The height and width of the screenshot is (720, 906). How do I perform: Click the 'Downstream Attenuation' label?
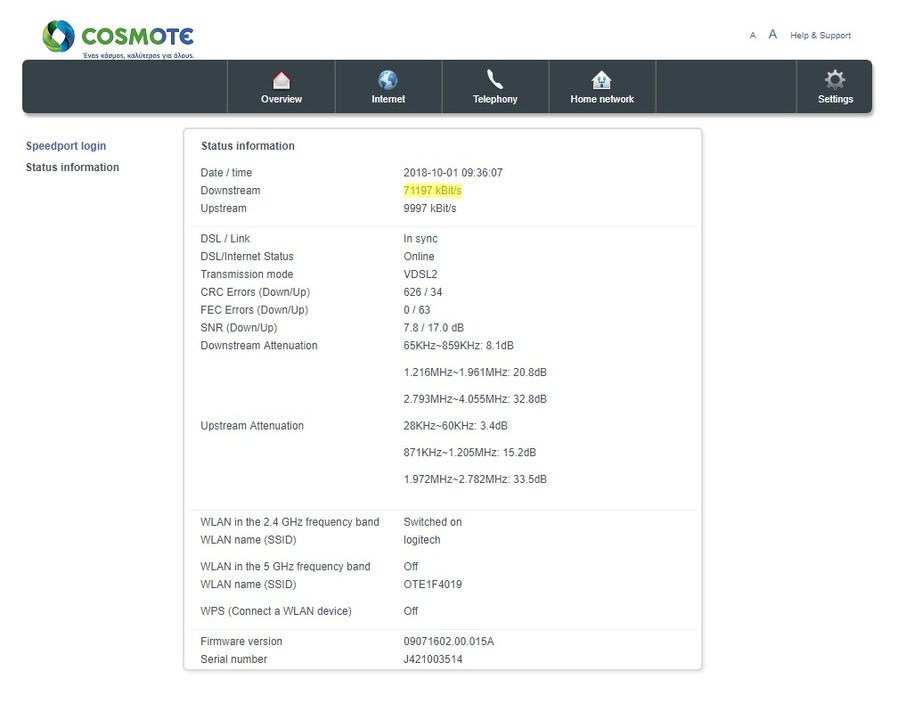click(x=259, y=346)
